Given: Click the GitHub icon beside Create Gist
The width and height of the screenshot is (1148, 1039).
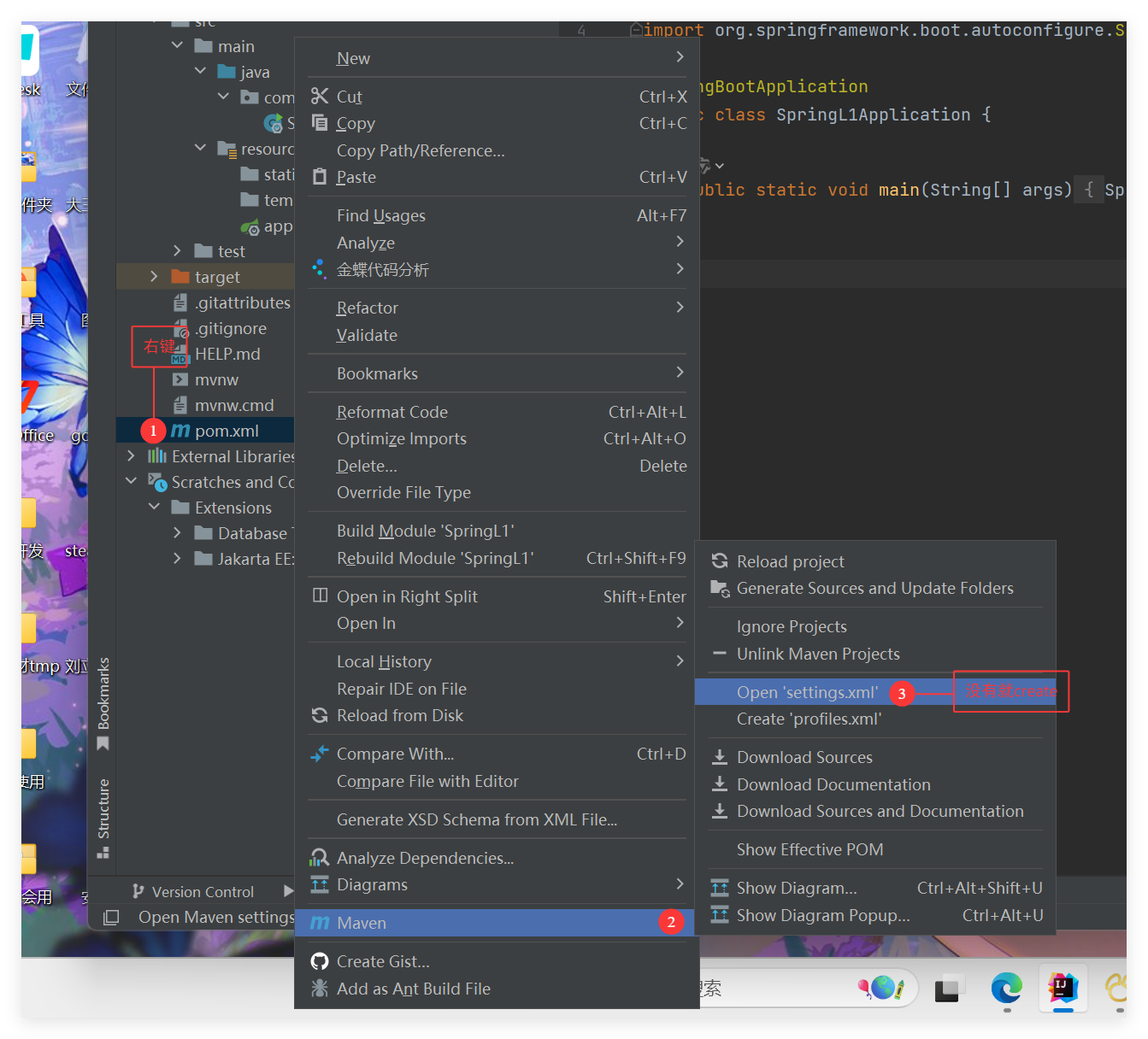Looking at the screenshot, I should tap(320, 961).
